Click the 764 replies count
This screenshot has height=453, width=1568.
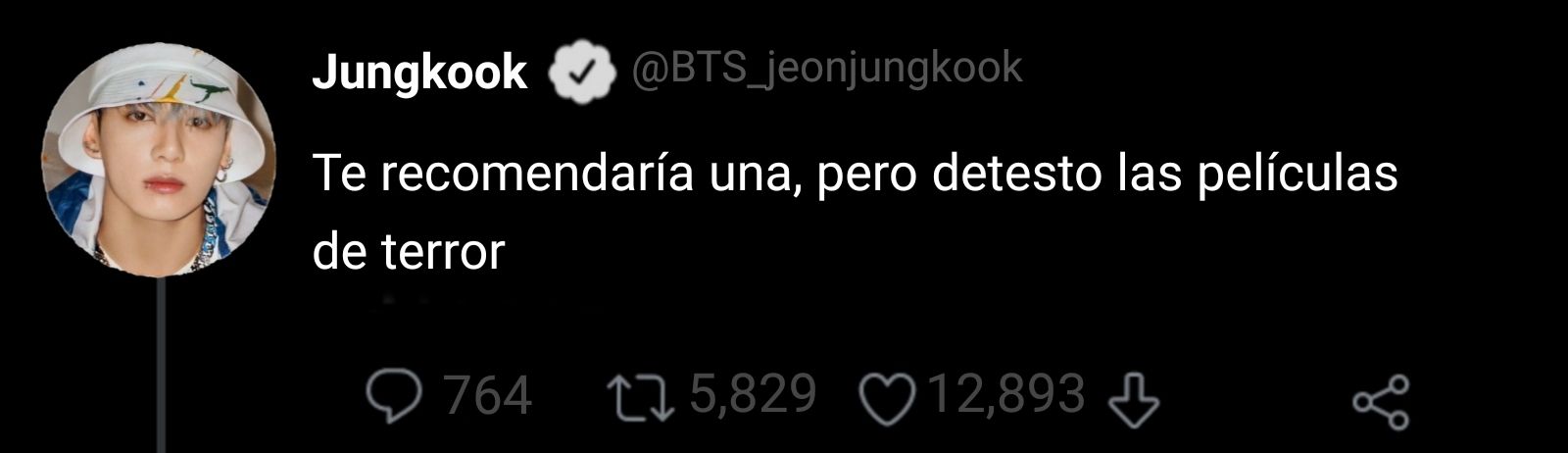click(489, 396)
